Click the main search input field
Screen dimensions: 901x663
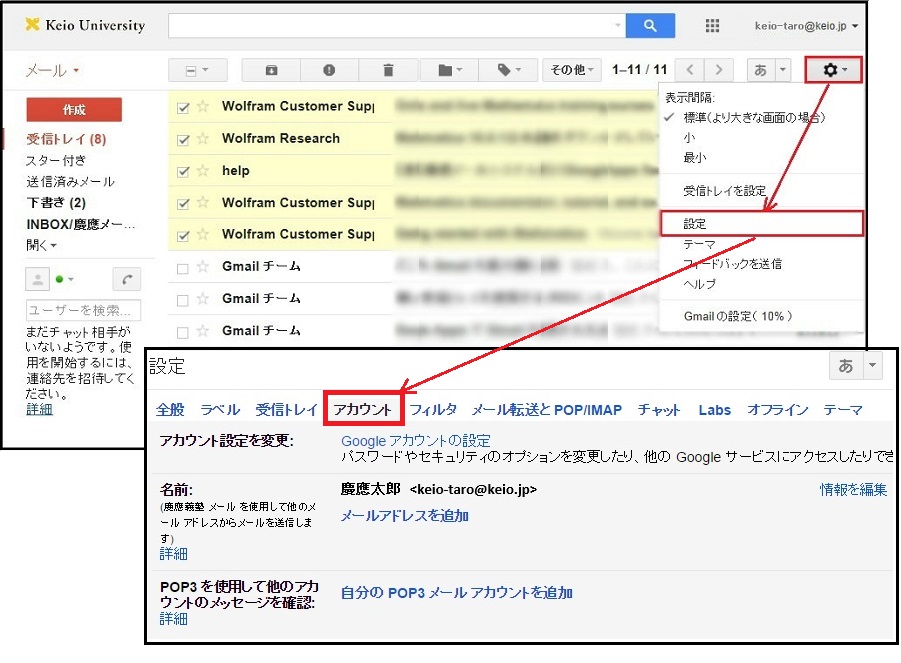click(388, 26)
